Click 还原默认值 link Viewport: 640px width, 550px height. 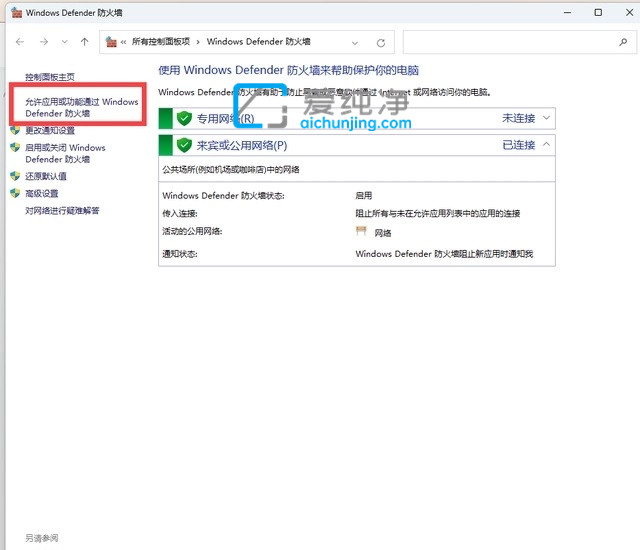tap(46, 176)
